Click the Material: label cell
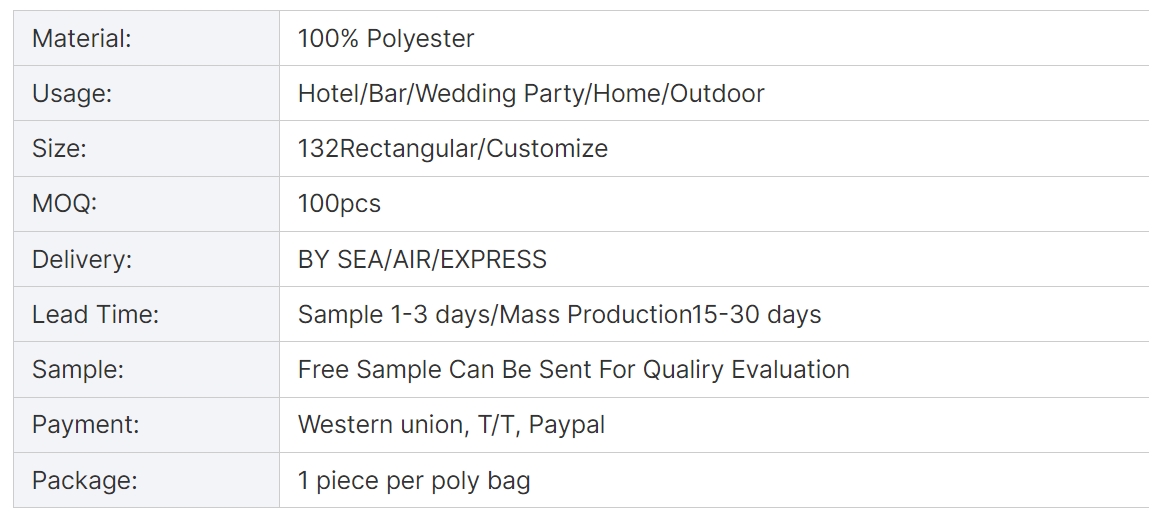1176x518 pixels. coord(146,38)
